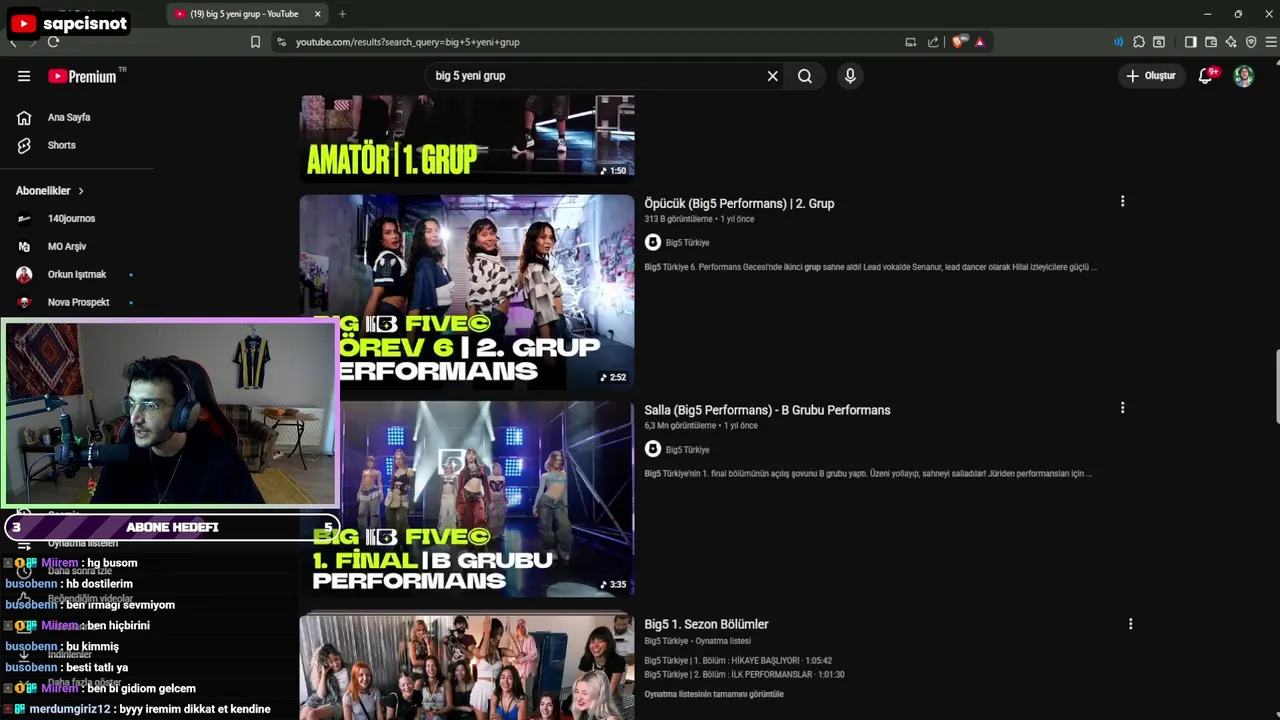Open the browser extensions puzzle icon
Screen dimensions: 1280x720
coord(1139,42)
